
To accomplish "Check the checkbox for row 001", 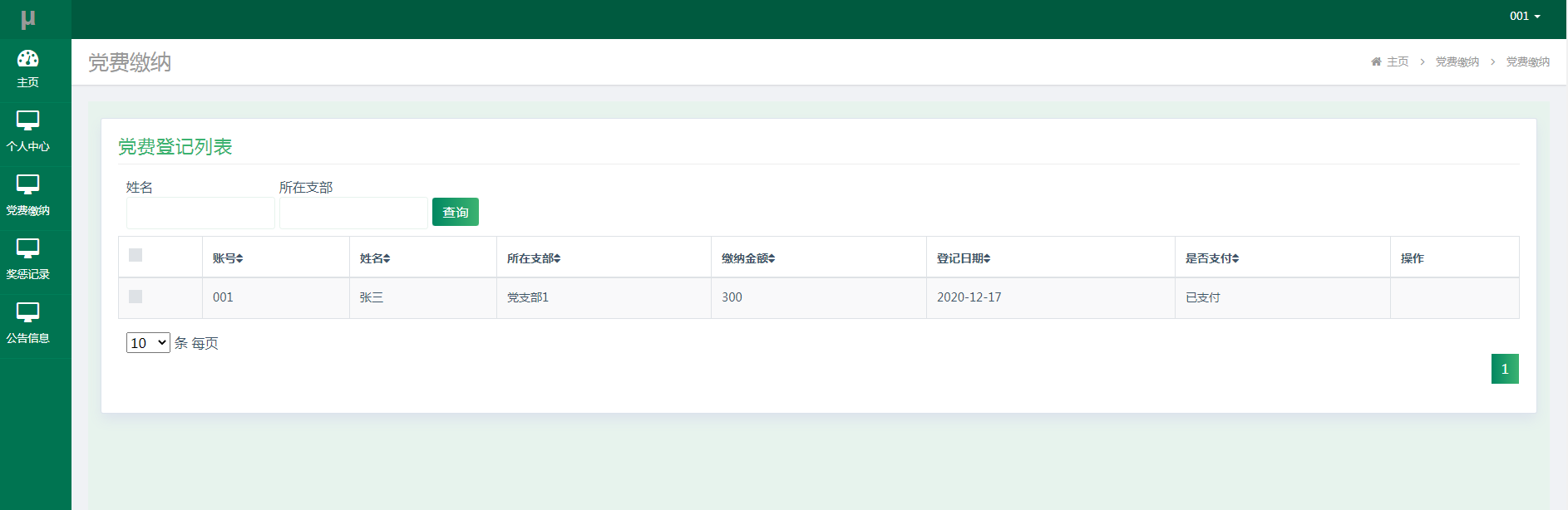I will coord(136,297).
